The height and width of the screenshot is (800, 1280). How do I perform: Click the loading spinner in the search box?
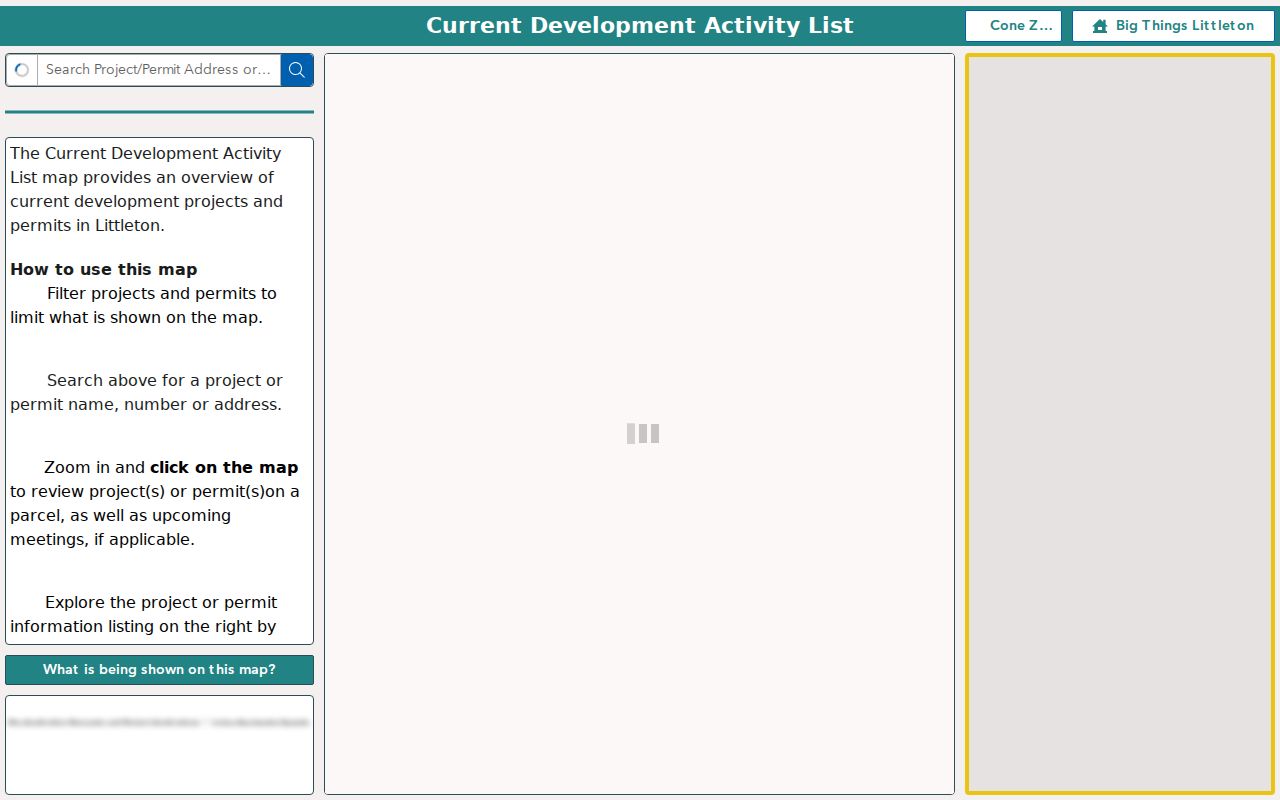tap(22, 70)
